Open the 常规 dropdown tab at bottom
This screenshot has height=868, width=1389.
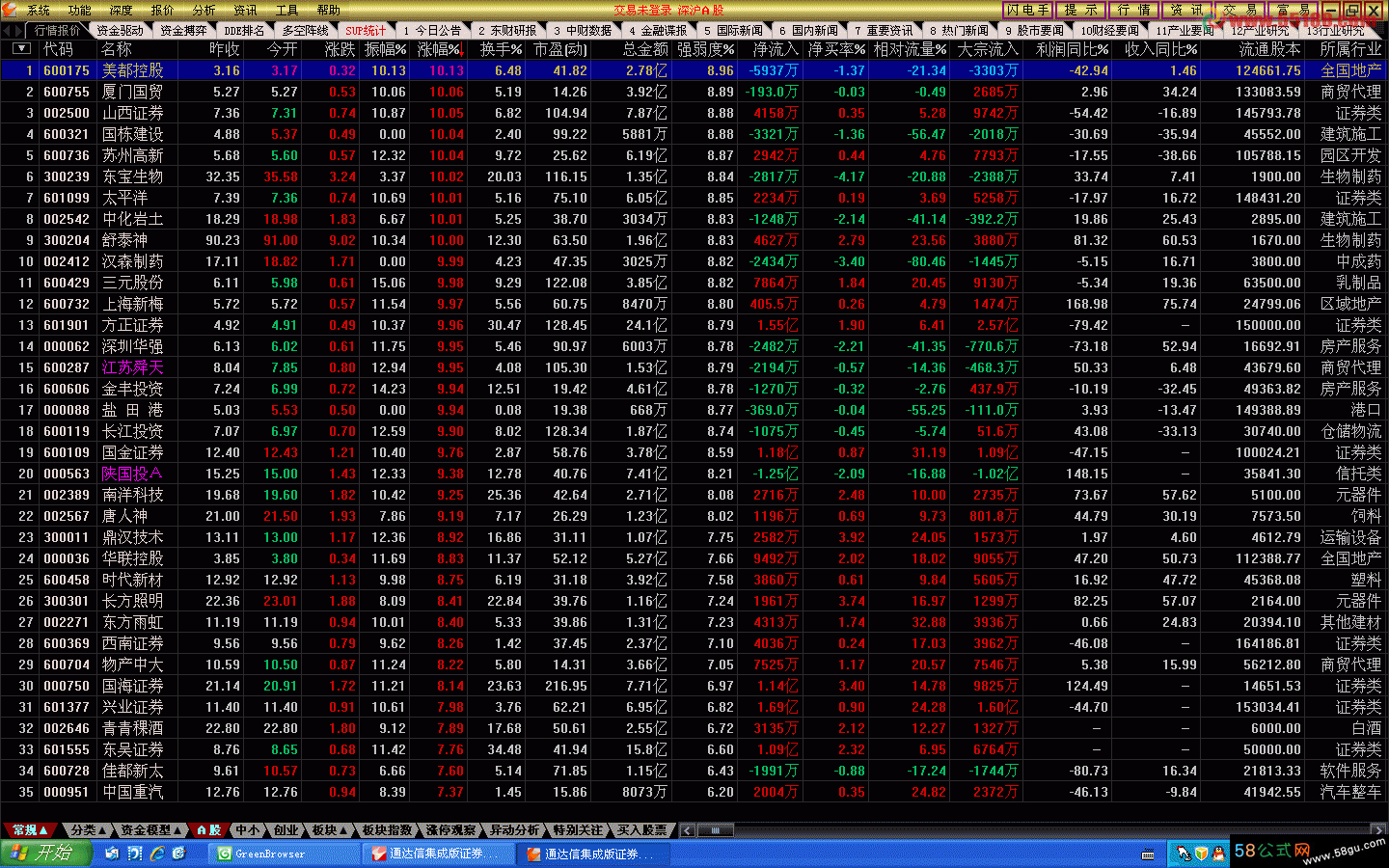[x=30, y=829]
